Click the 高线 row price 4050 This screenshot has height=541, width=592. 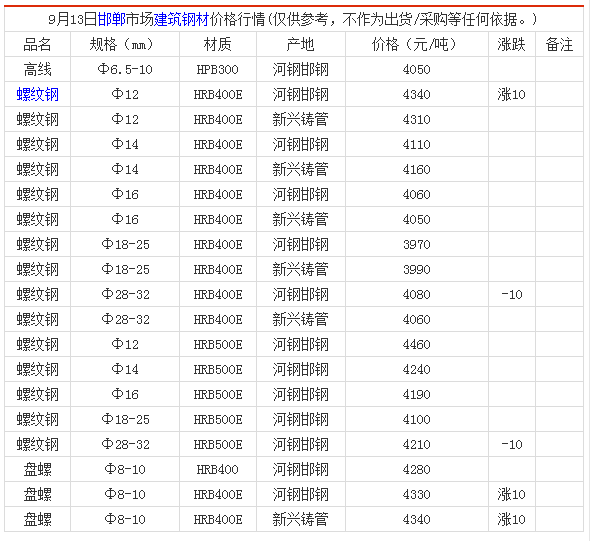pos(416,69)
